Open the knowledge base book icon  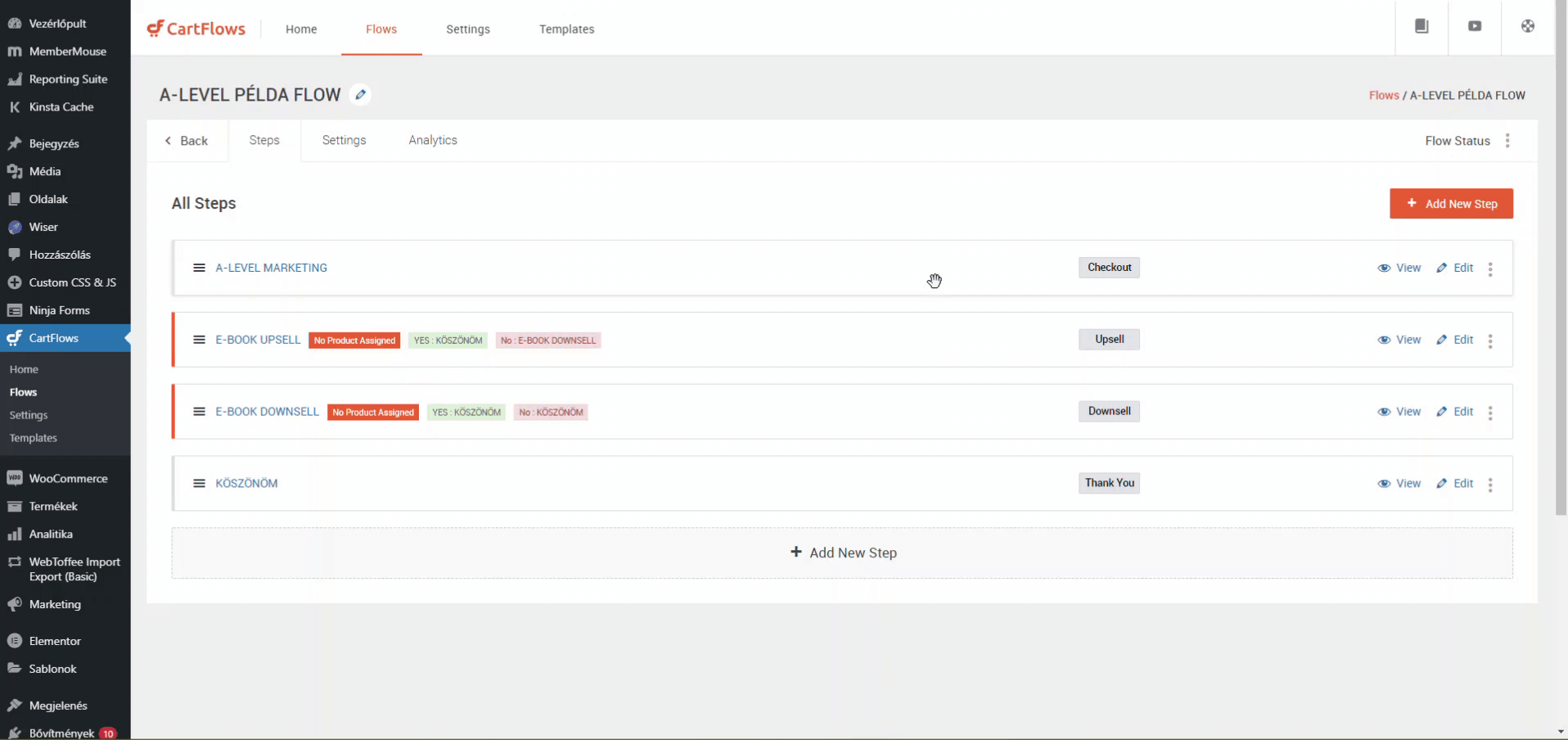(x=1422, y=26)
